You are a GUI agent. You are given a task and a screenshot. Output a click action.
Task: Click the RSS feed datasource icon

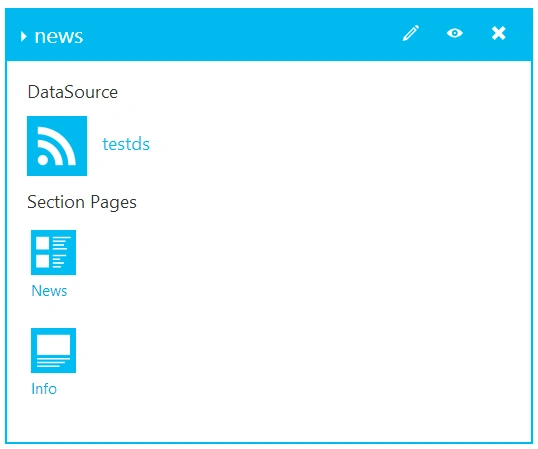pos(57,146)
